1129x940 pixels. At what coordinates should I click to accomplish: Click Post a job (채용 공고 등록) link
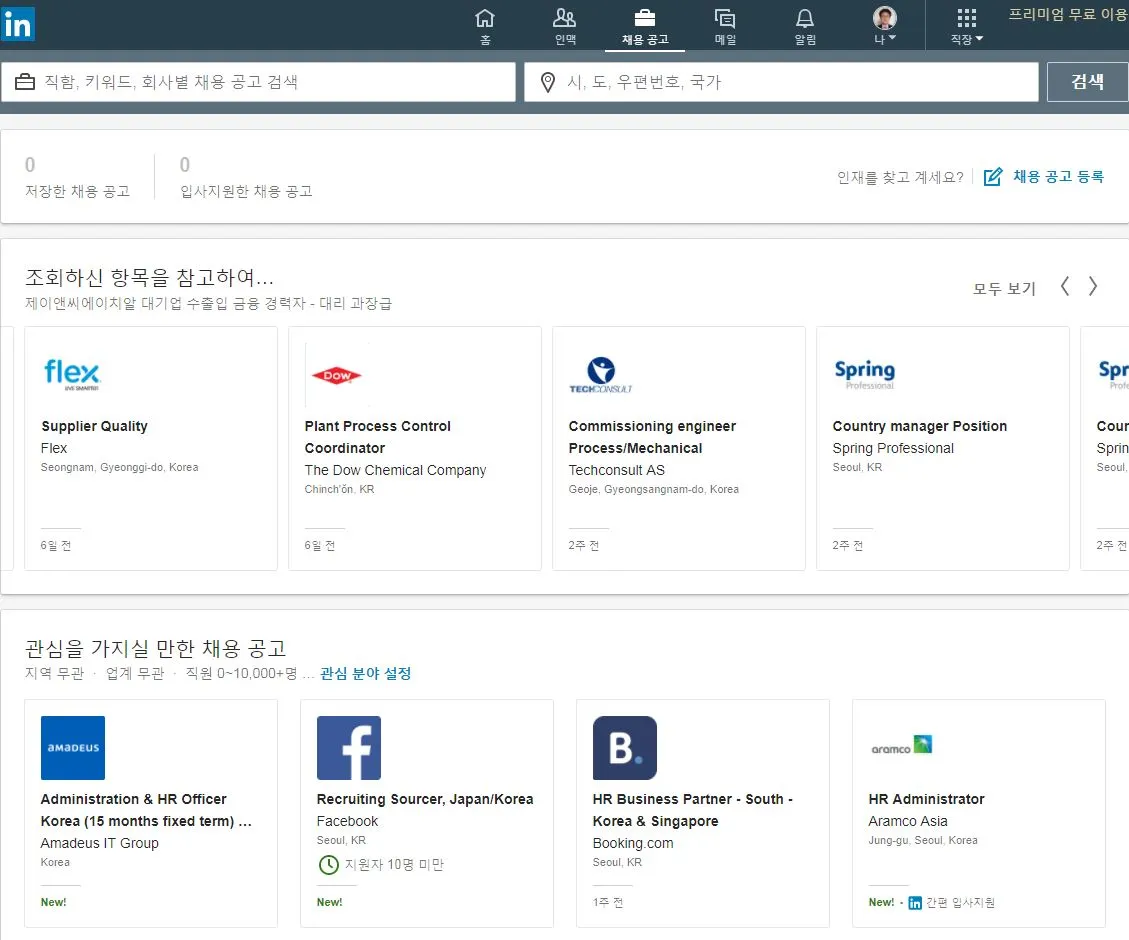point(1058,176)
